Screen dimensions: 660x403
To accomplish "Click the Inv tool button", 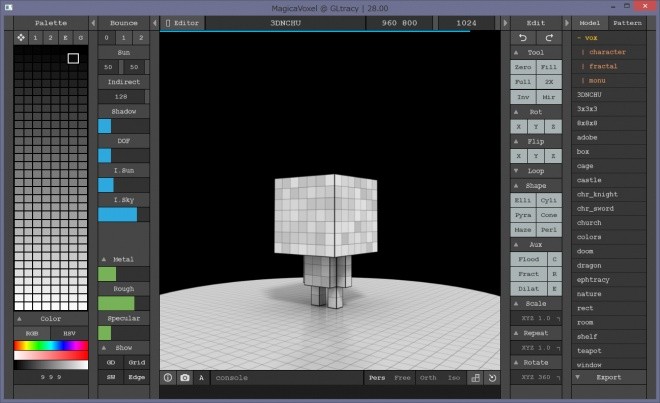I will click(x=523, y=97).
